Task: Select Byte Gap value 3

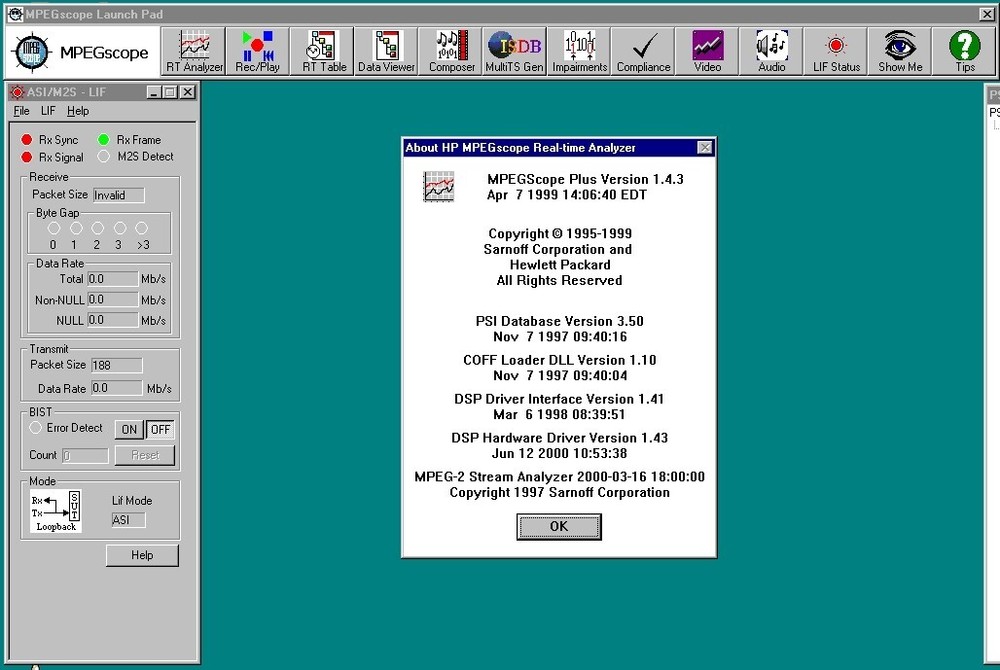Action: click(120, 228)
